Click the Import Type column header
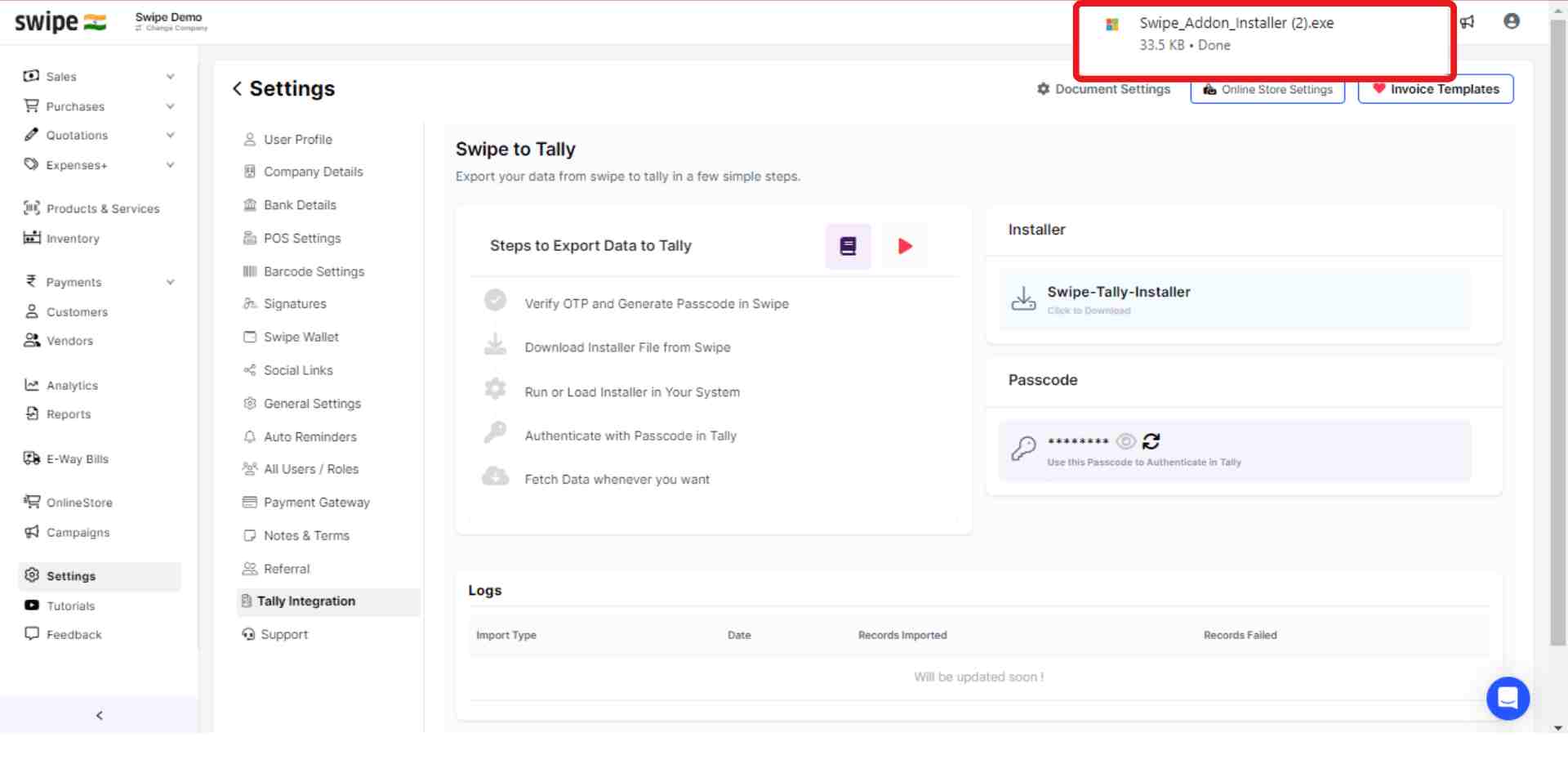Viewport: 1568px width, 760px height. (506, 635)
